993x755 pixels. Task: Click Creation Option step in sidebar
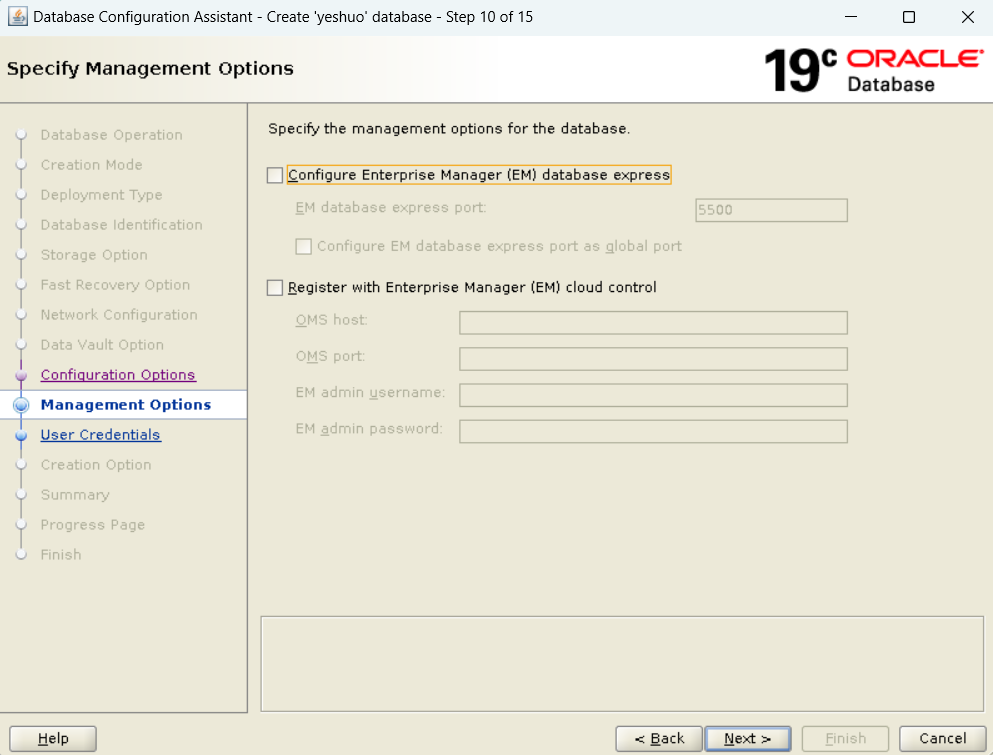click(x=96, y=465)
